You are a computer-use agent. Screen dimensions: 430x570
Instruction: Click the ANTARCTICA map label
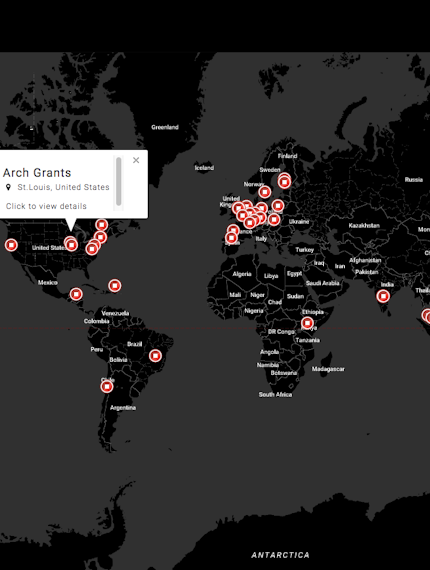click(x=280, y=555)
